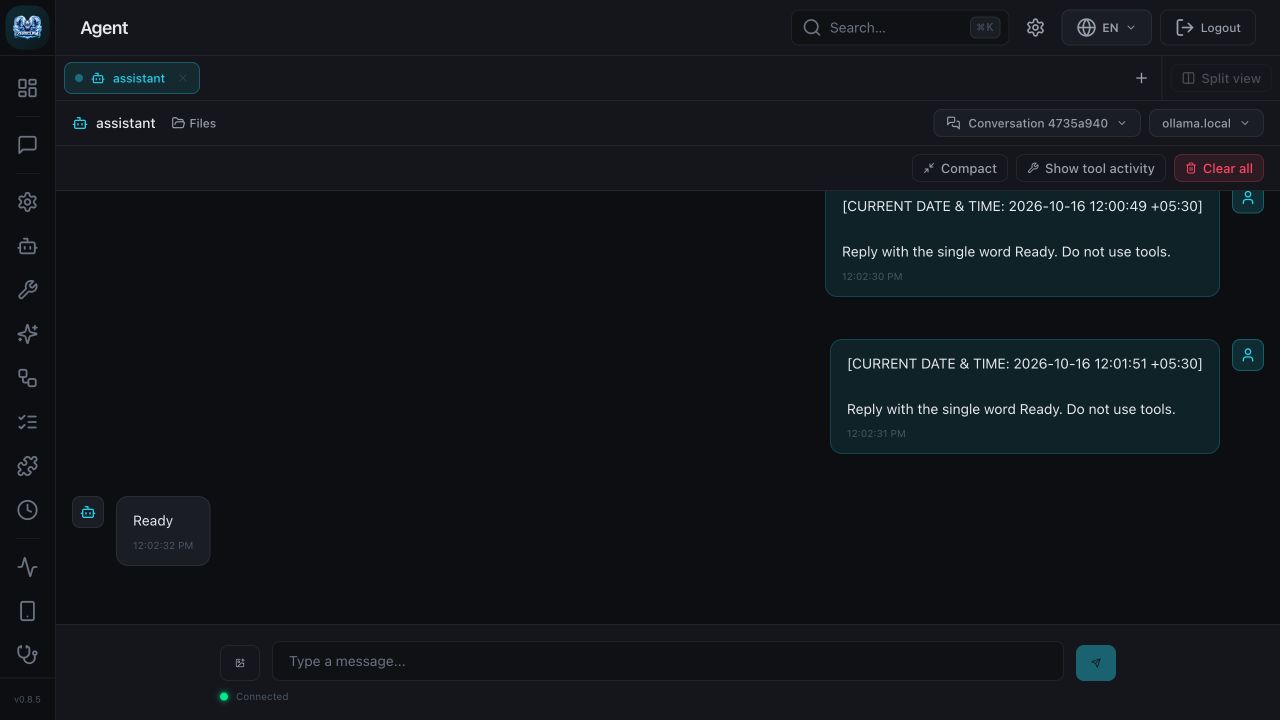Open the clock schedule icon in sidebar

27,510
